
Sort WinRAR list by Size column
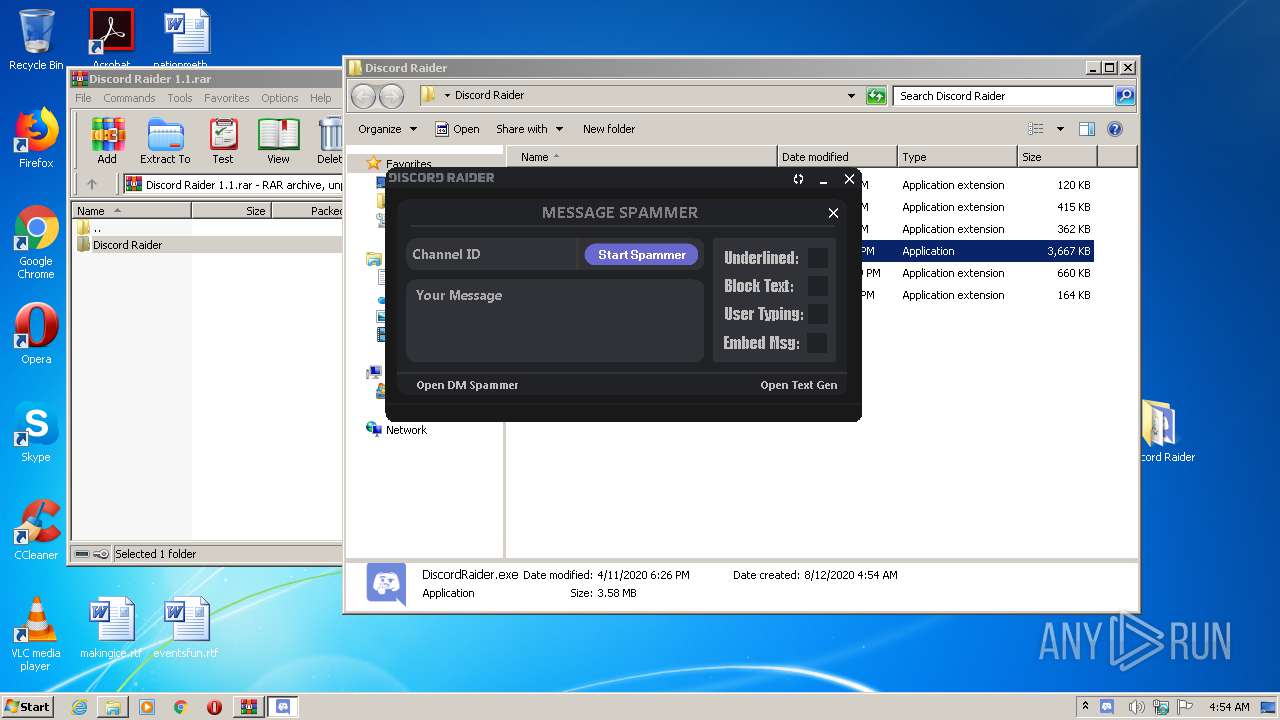(231, 211)
